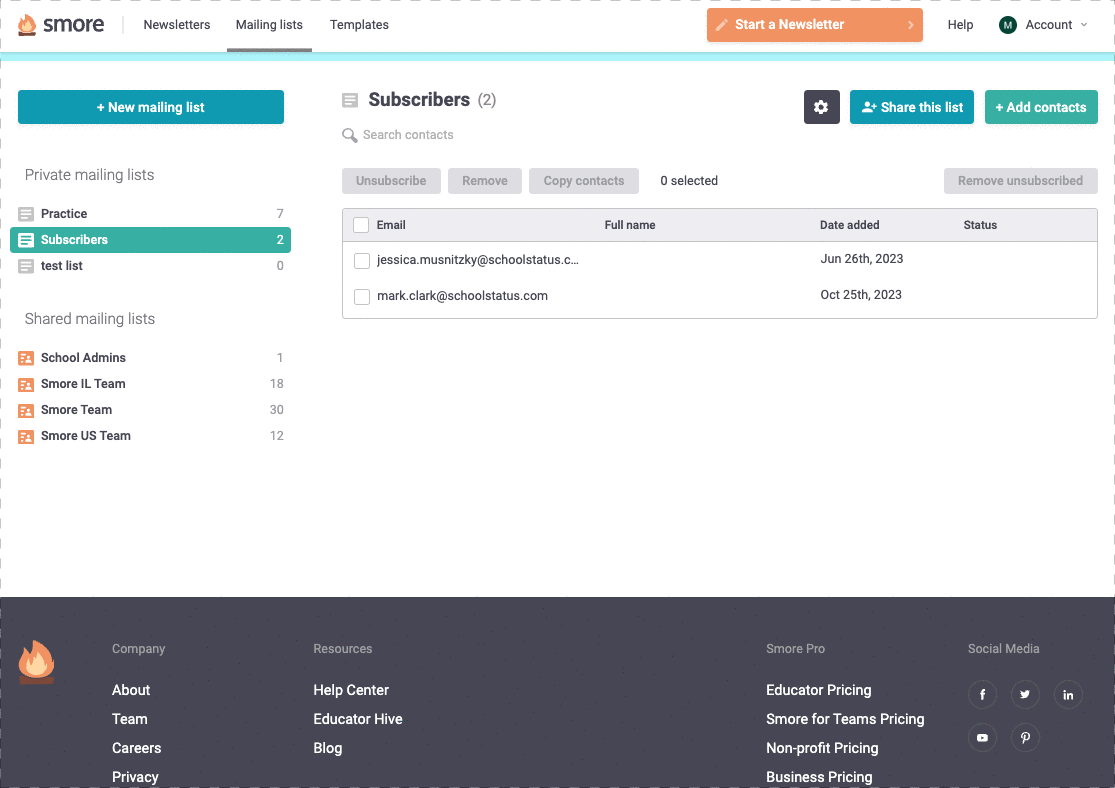Check the jessica.musnitzky contact checkbox
The height and width of the screenshot is (788, 1115).
point(362,260)
